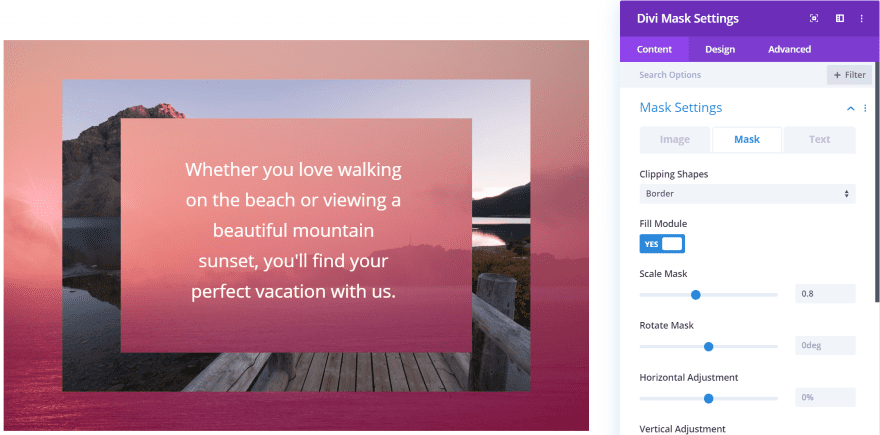Click the Mask Settings heading
Screen dimensions: 880x435
point(681,107)
